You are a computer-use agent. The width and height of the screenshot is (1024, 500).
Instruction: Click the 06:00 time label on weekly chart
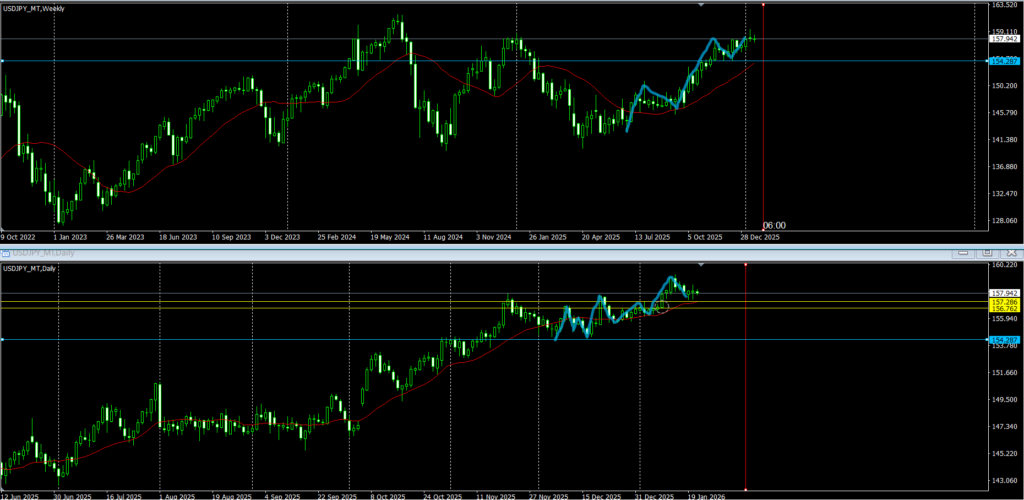pos(774,226)
